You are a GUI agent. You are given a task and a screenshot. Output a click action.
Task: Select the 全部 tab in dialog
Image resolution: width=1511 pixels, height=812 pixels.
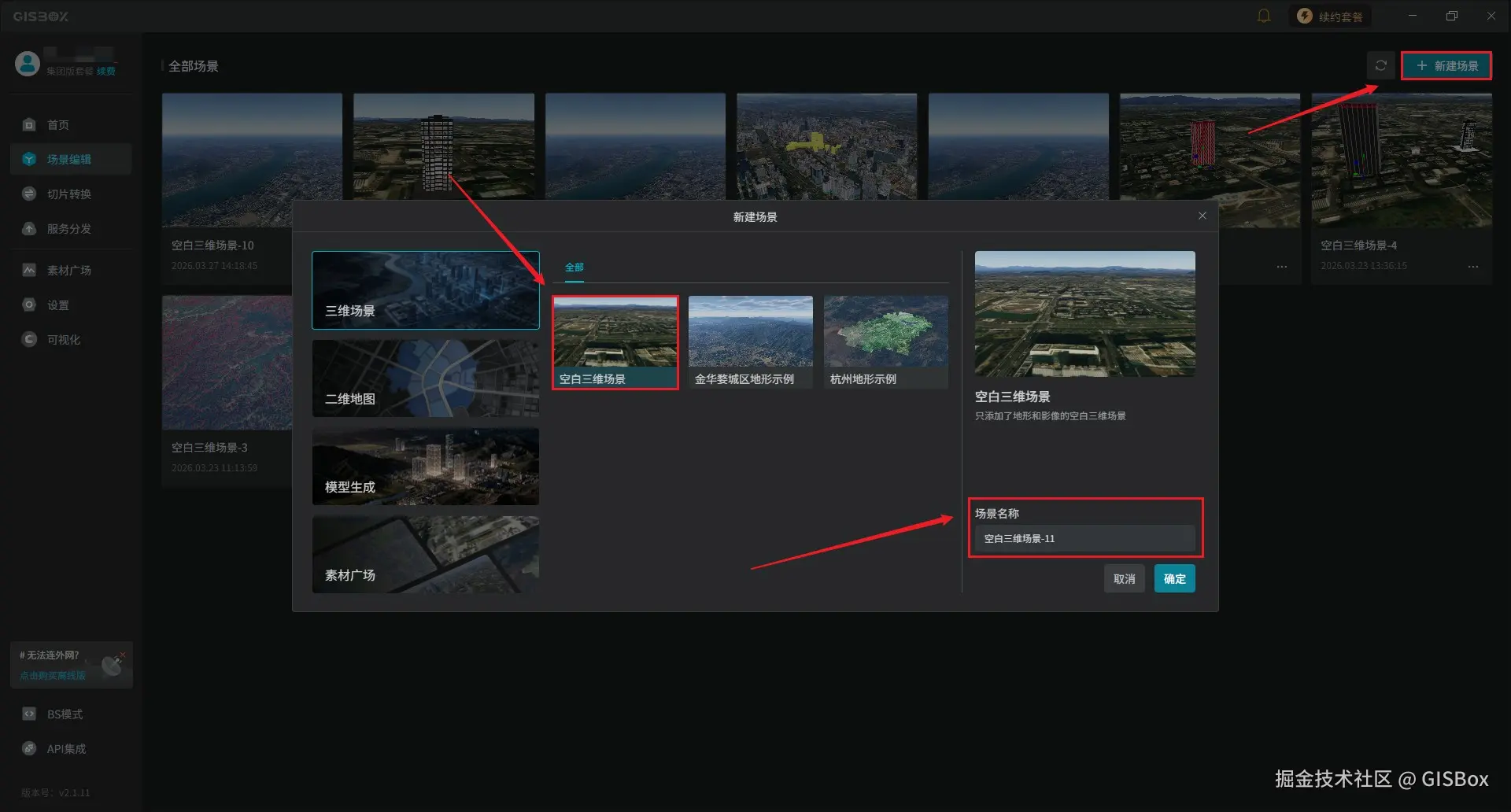point(574,268)
